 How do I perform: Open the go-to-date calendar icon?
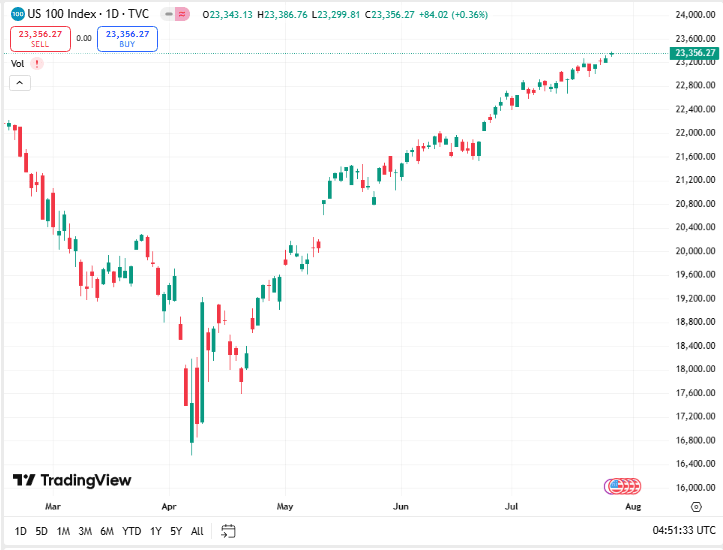pos(228,531)
